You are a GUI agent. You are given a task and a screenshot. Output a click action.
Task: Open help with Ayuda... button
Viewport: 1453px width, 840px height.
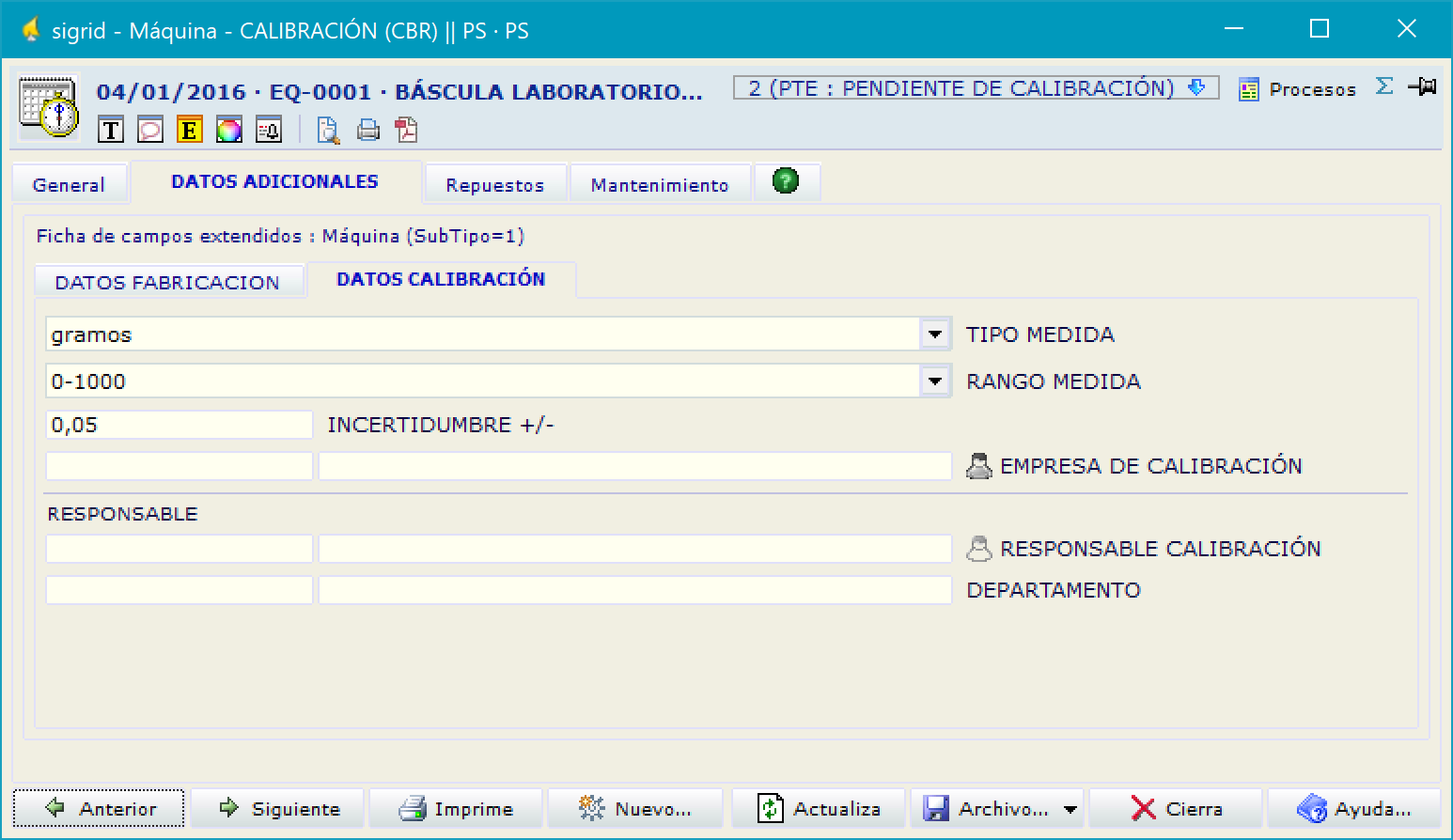pos(1354,808)
